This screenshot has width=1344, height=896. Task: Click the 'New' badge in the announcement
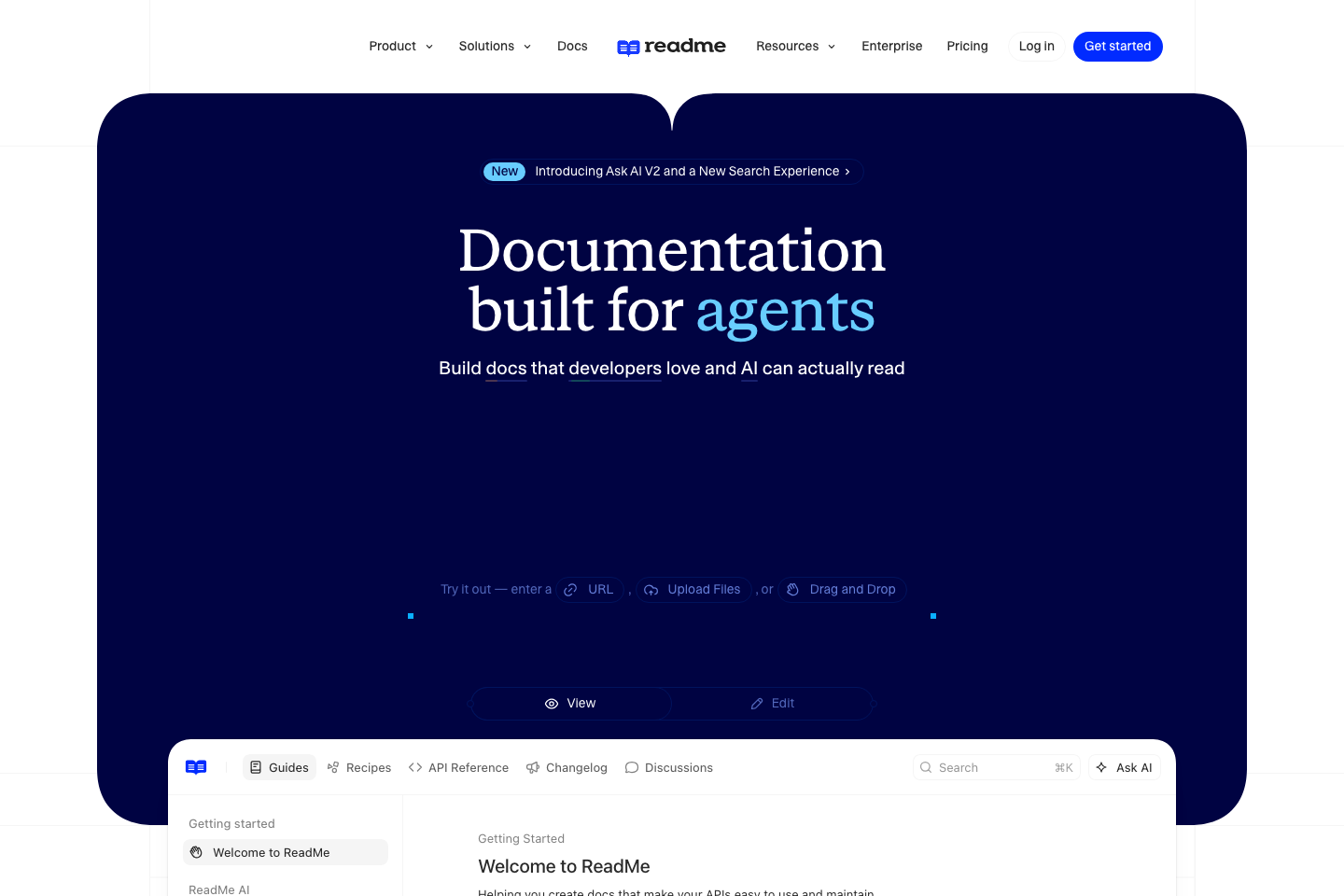coord(504,172)
